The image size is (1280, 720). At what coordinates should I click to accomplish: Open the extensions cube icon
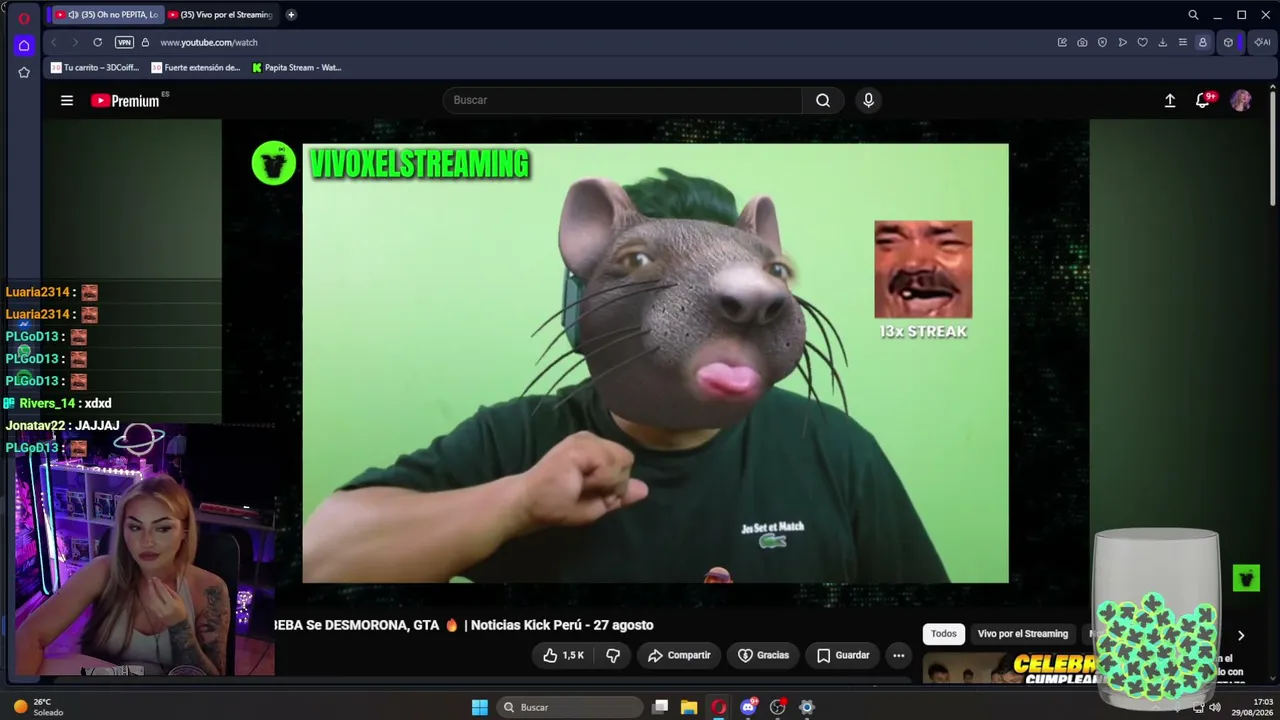pos(1228,42)
